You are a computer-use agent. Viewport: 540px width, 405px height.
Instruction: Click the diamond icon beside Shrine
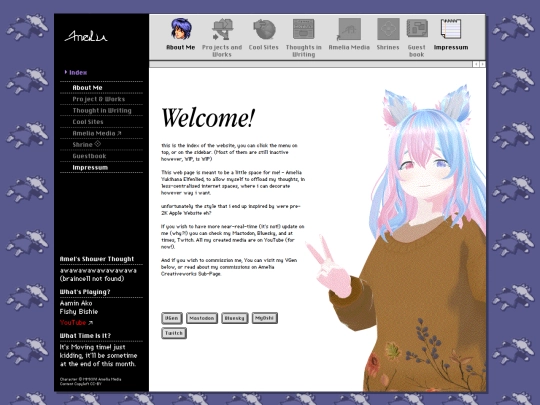coord(98,144)
